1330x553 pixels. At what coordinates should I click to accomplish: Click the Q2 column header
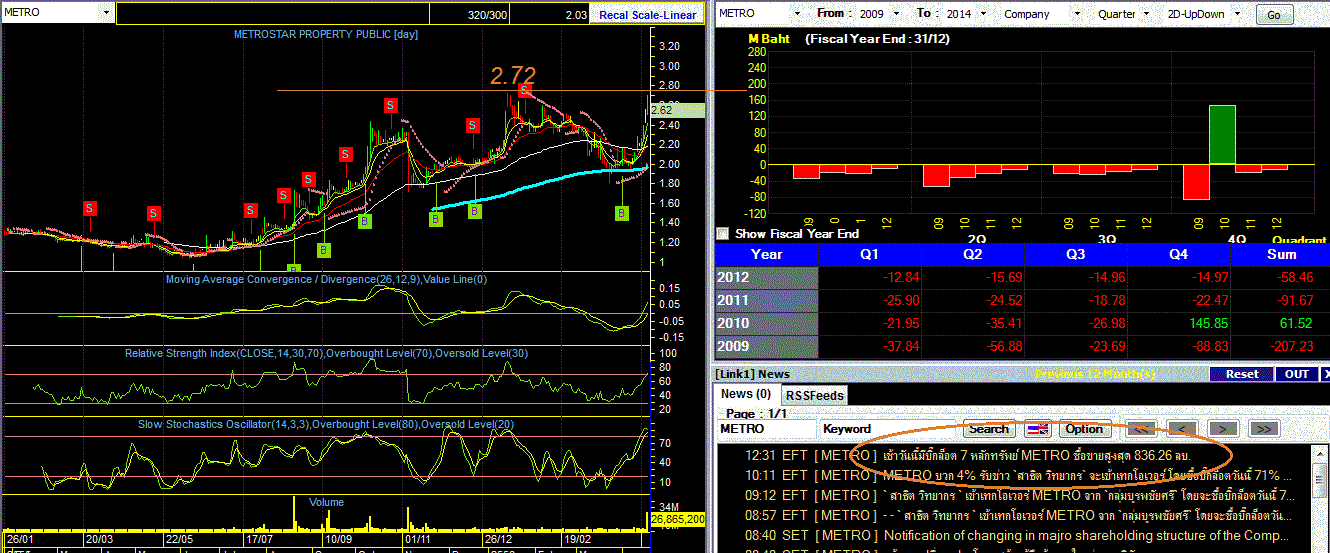972,254
